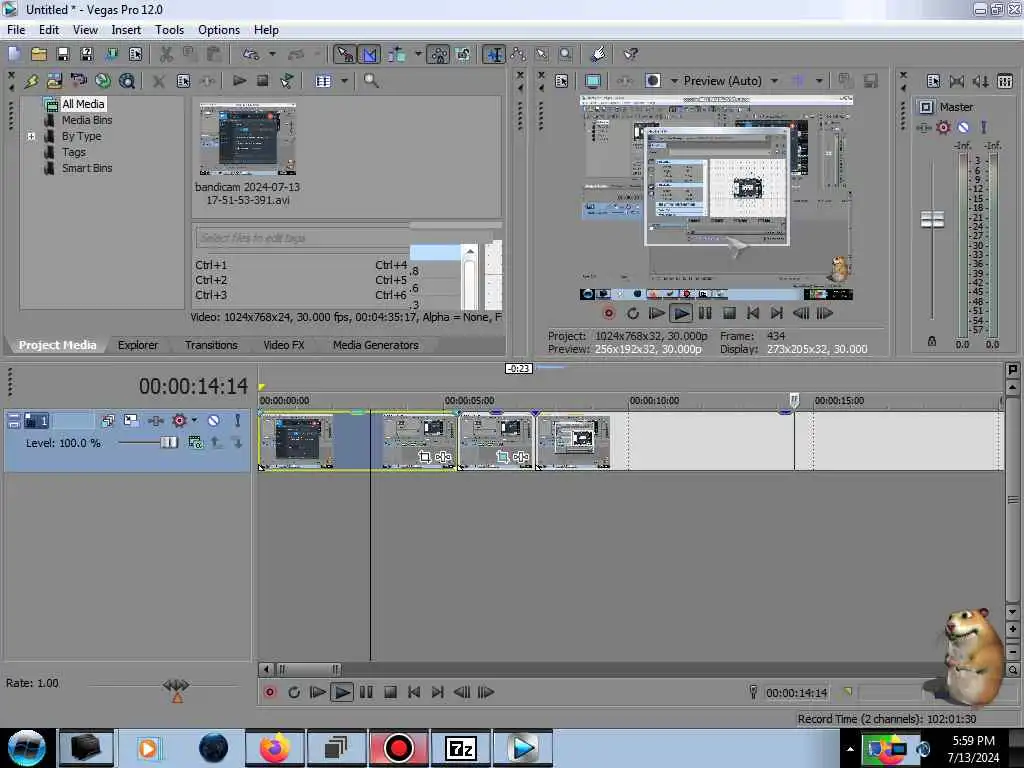Screen dimensions: 1024x768
Task: Click the timeline horizontal scrollbar
Action: (308, 669)
